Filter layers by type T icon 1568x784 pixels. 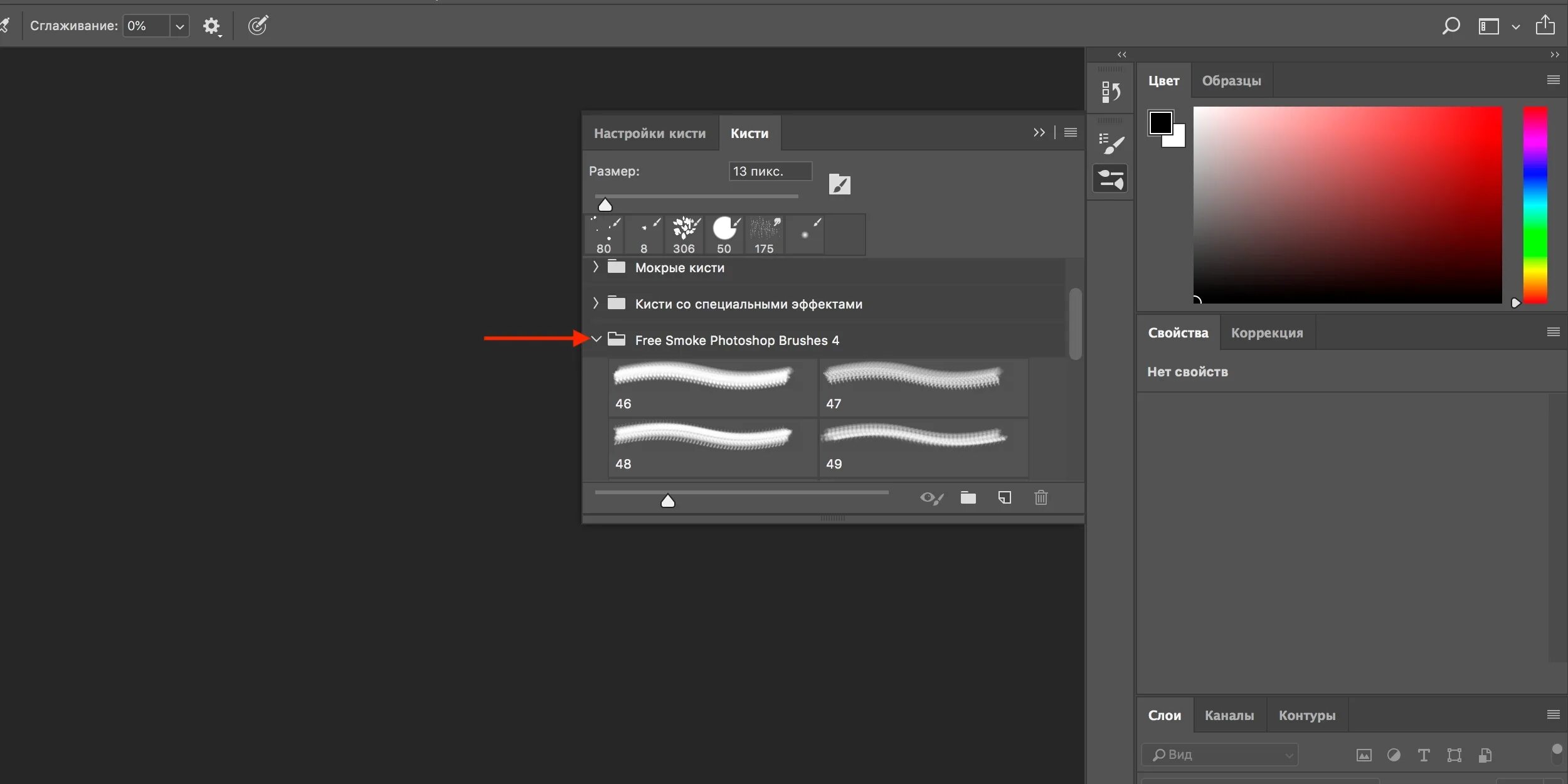point(1424,755)
